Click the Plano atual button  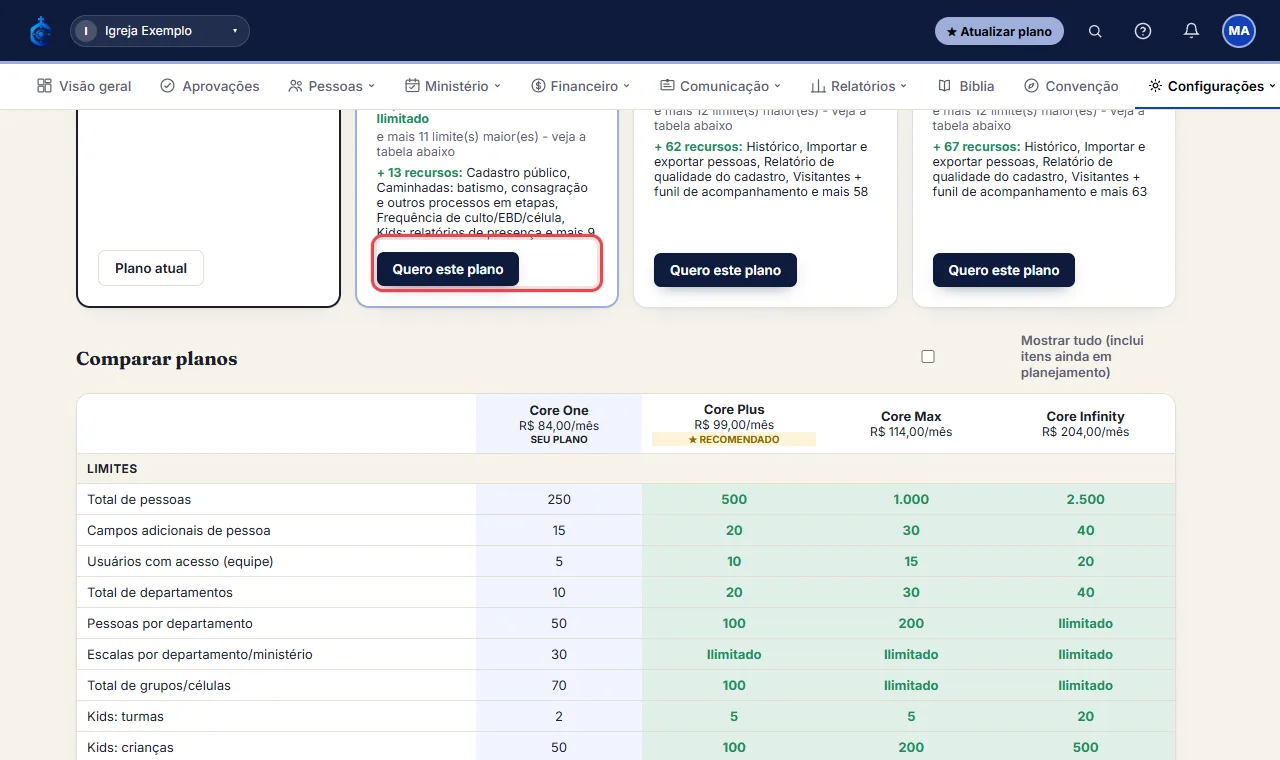tap(151, 268)
